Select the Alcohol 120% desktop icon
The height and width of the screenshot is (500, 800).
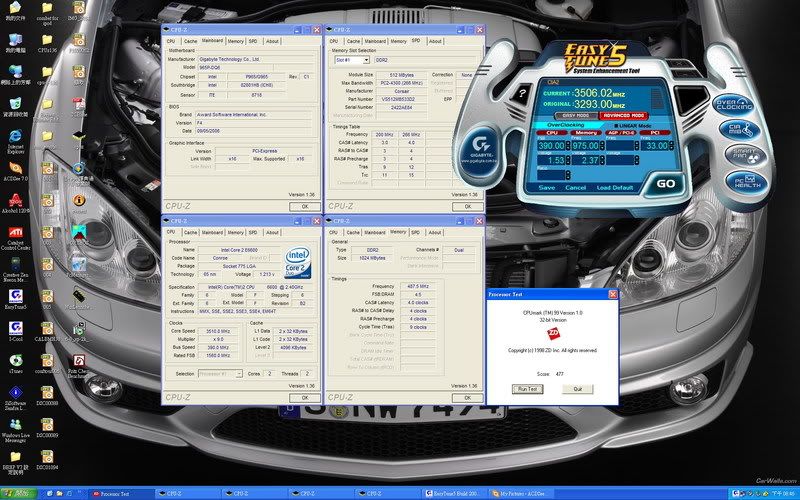(15, 203)
